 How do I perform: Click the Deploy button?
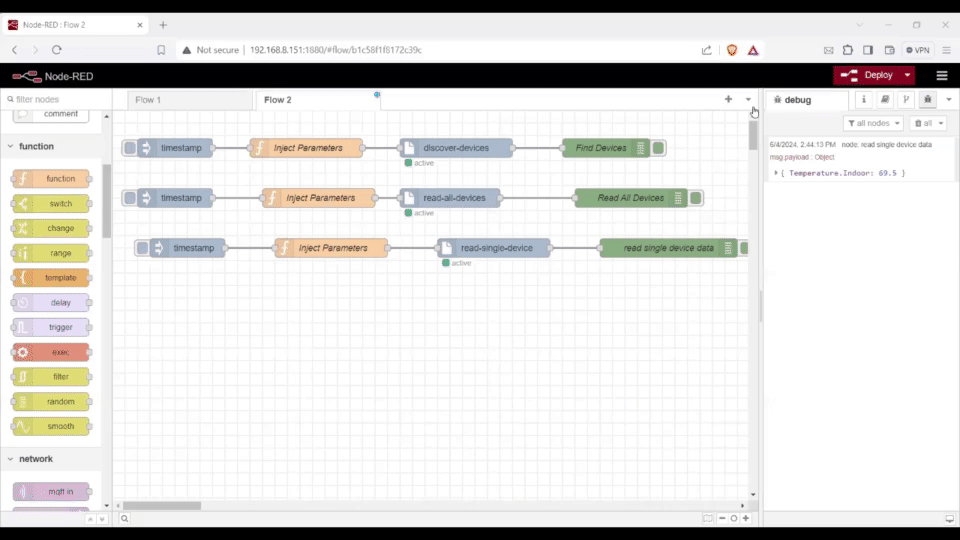868,75
